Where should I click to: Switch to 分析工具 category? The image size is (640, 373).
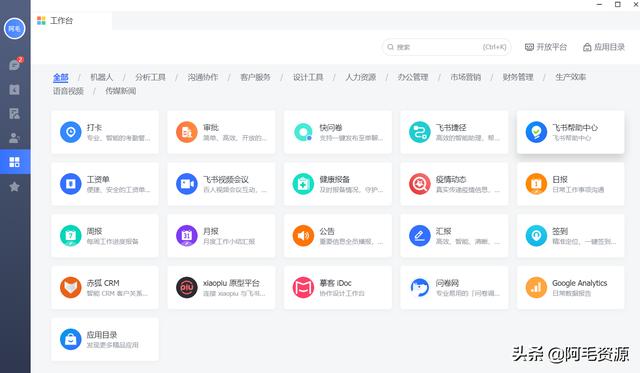pos(151,77)
